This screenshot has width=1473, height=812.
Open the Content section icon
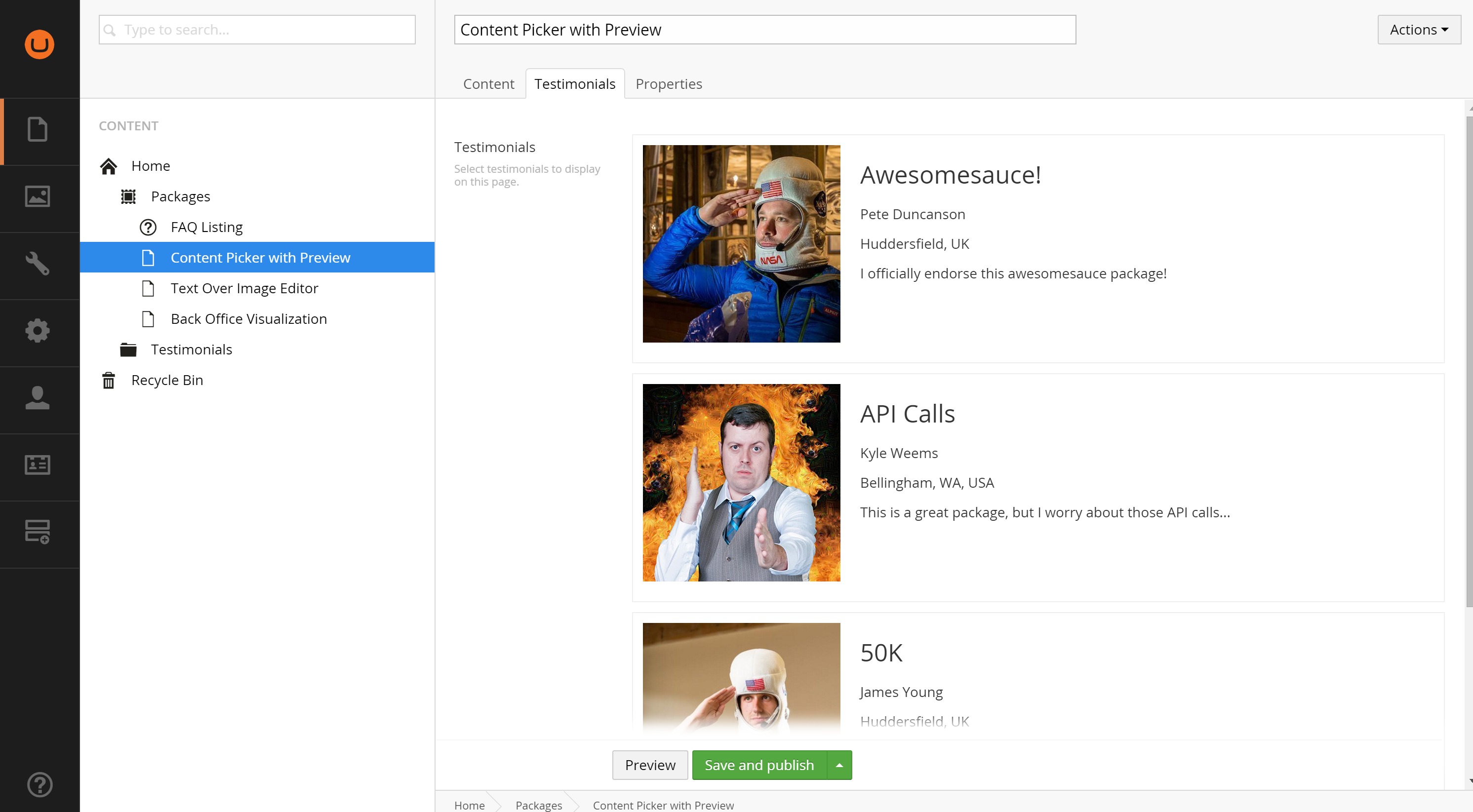38,129
